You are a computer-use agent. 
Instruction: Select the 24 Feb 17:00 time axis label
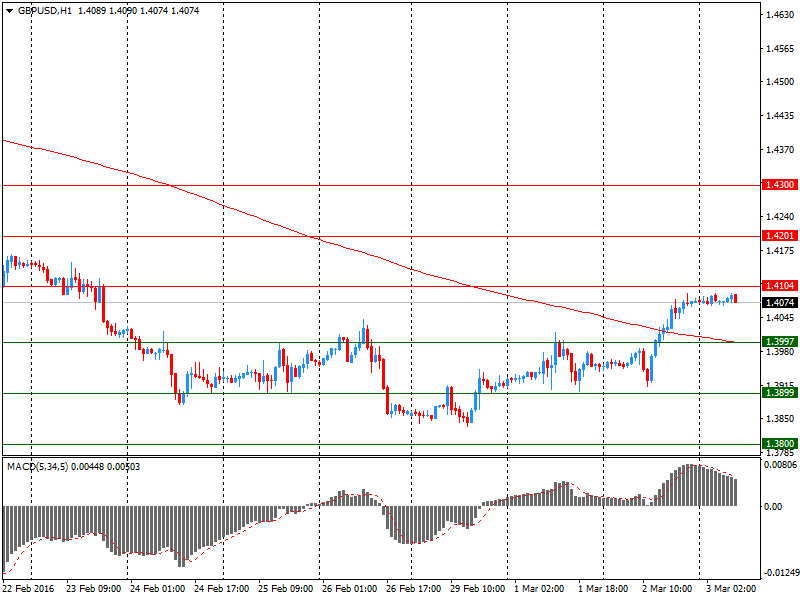pyautogui.click(x=221, y=589)
